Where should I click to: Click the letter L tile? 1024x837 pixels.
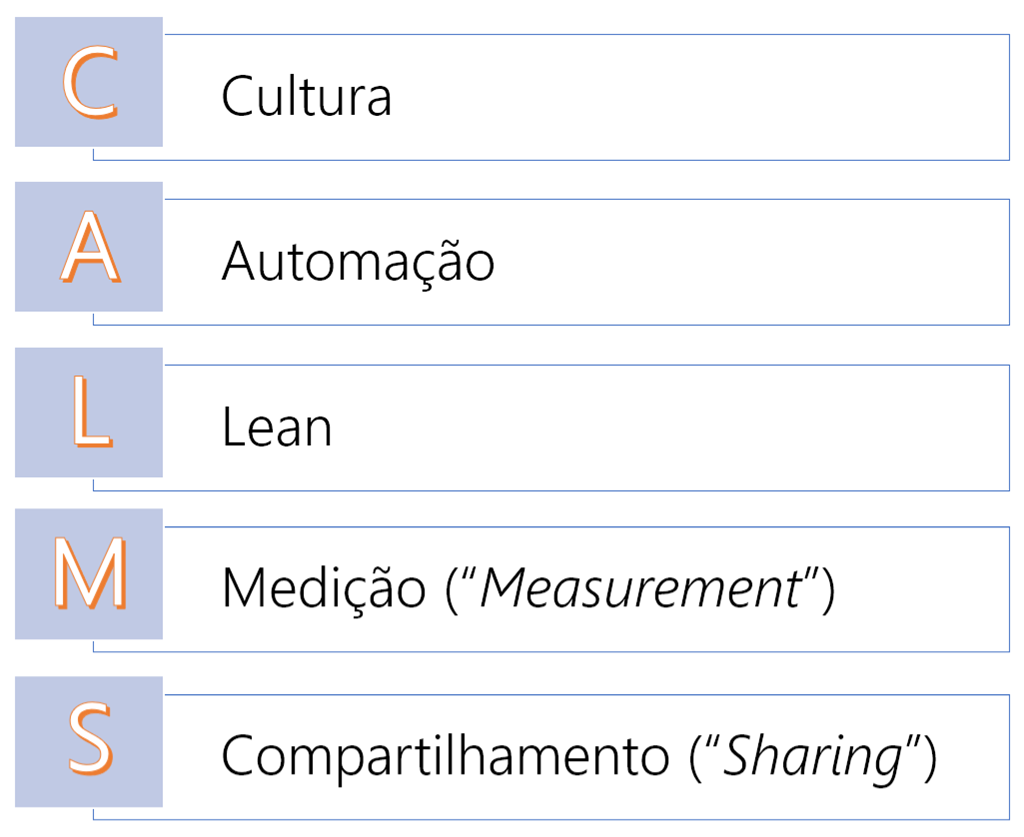pyautogui.click(x=89, y=411)
